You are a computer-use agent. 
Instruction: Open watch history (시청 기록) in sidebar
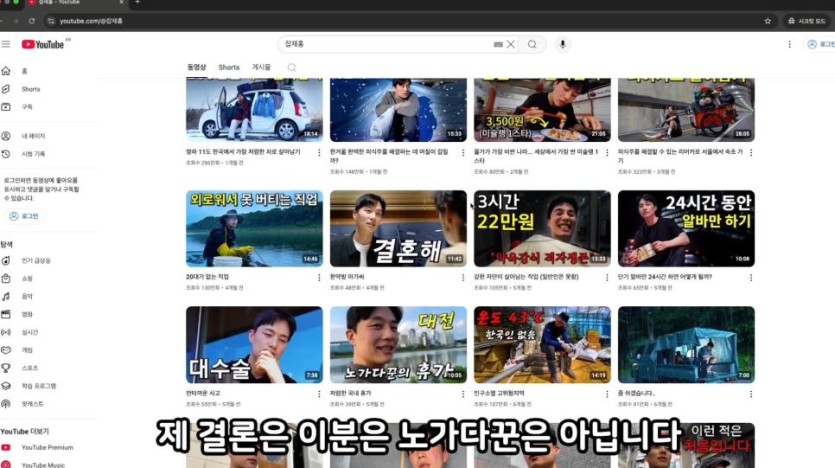coord(32,154)
